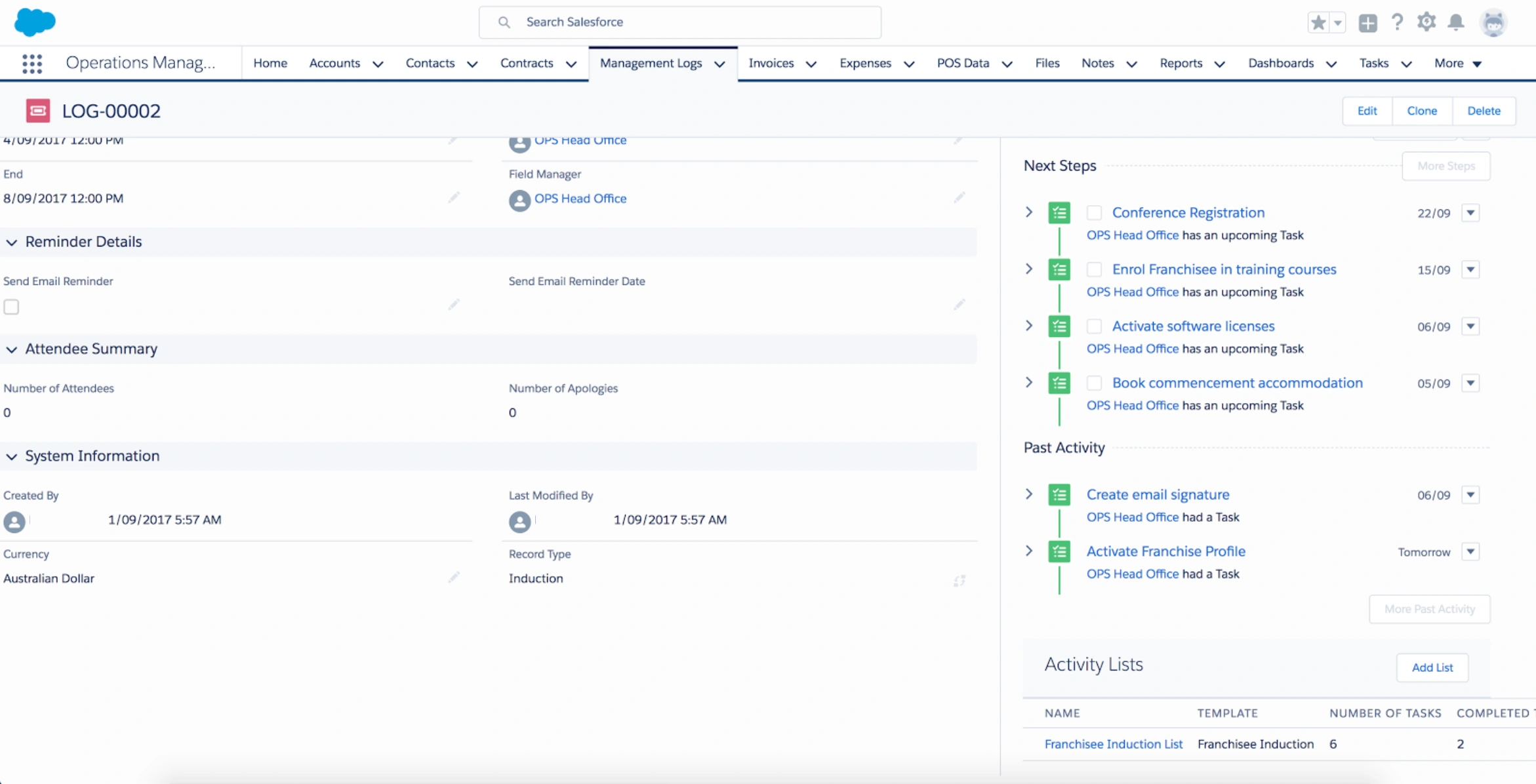Open Book commencement accommodation actions dropdown
This screenshot has width=1536, height=784.
click(1470, 383)
